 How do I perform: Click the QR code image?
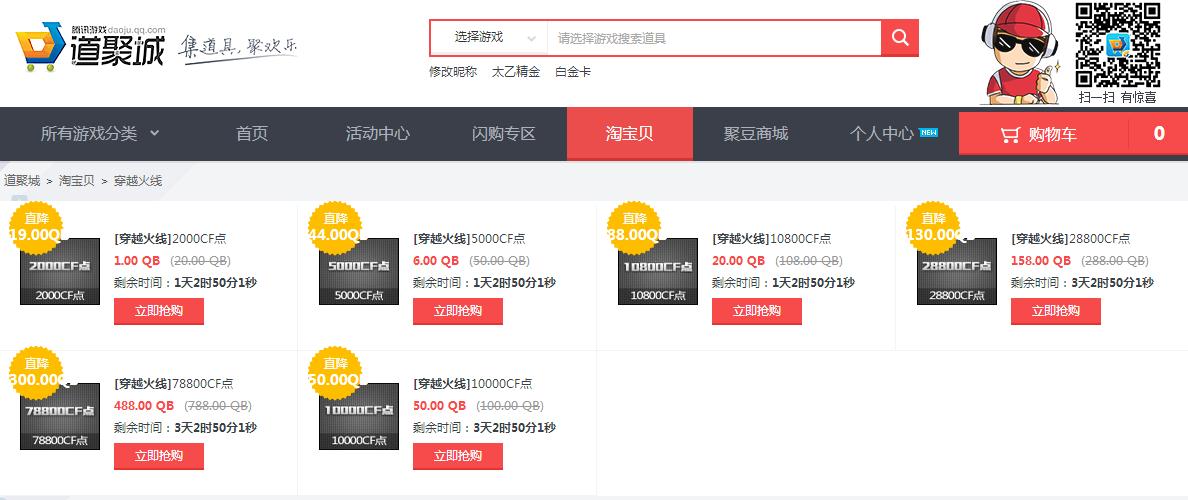(x=1118, y=45)
